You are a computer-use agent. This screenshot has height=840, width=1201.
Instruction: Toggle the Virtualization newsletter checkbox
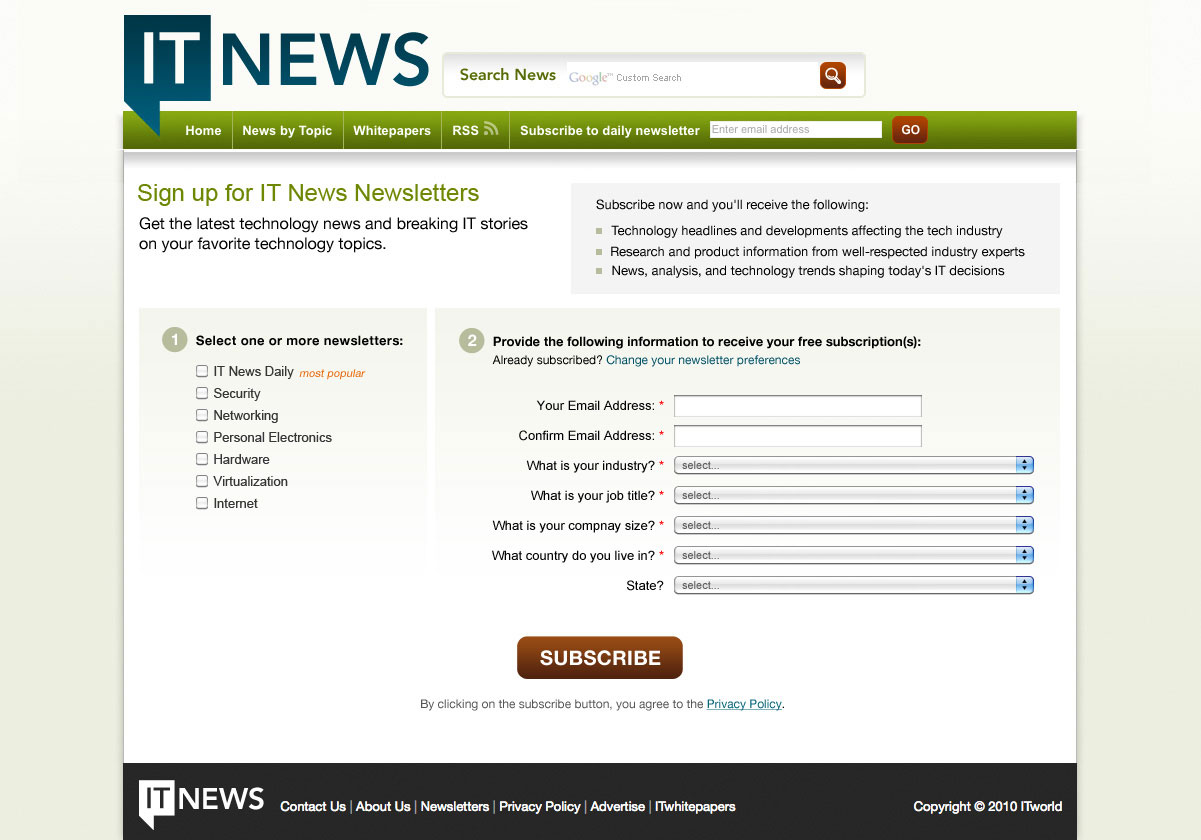point(202,481)
